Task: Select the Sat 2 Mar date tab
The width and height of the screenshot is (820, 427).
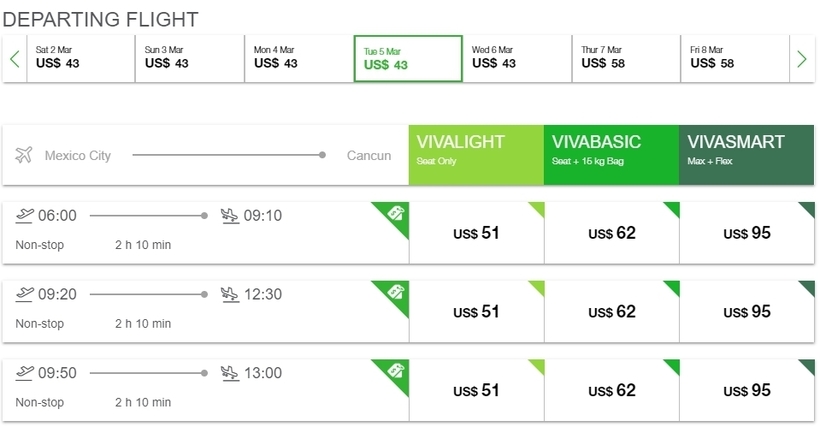Action: click(81, 59)
